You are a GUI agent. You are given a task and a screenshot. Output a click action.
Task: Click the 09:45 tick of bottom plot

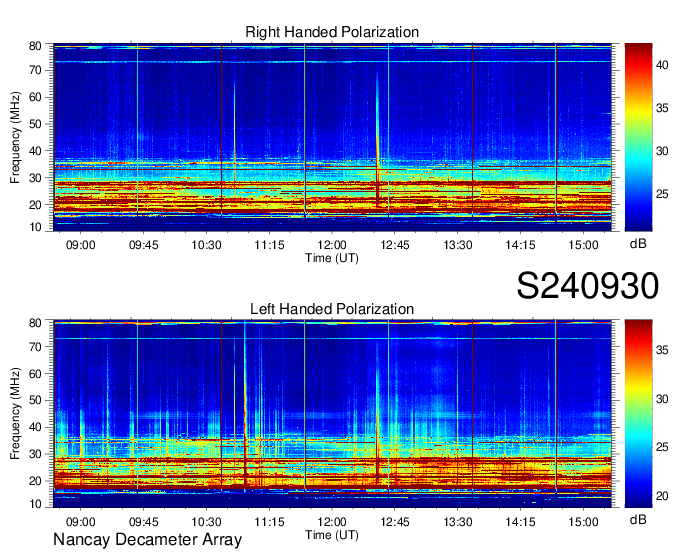coord(144,522)
